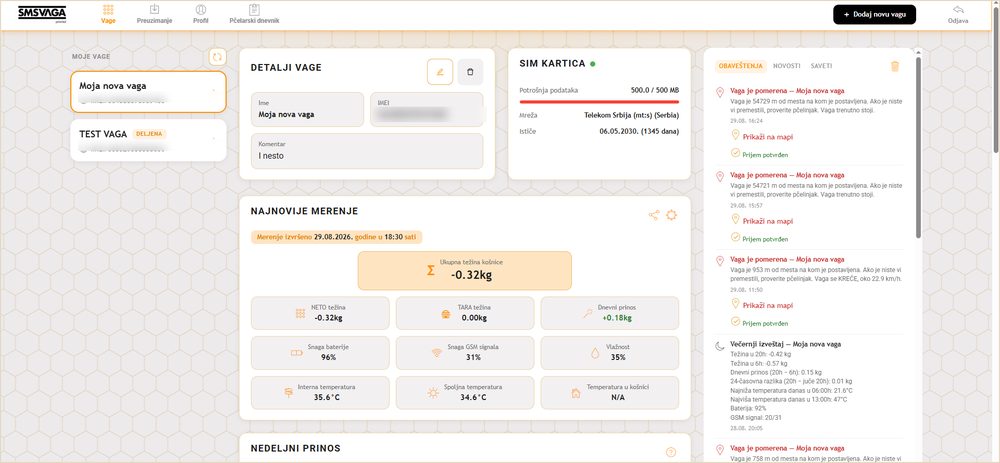The image size is (1000, 463).
Task: Click the Dodaj novu vagu button
Action: [x=874, y=14]
